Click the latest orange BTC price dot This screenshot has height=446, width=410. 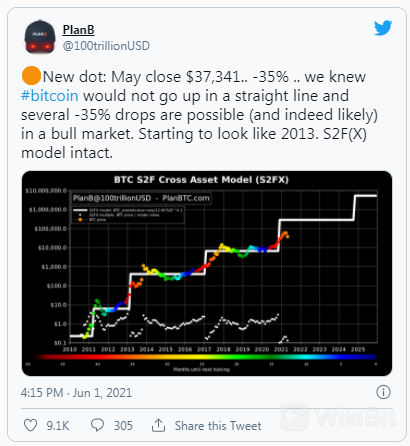click(288, 237)
